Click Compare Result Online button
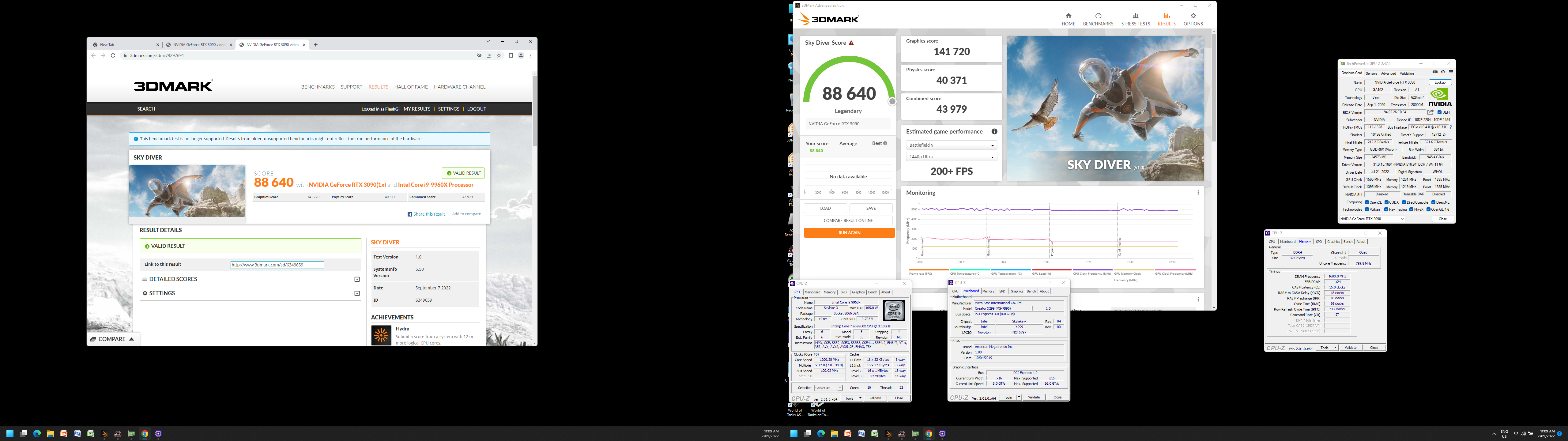Image resolution: width=1568 pixels, height=441 pixels. (848, 221)
